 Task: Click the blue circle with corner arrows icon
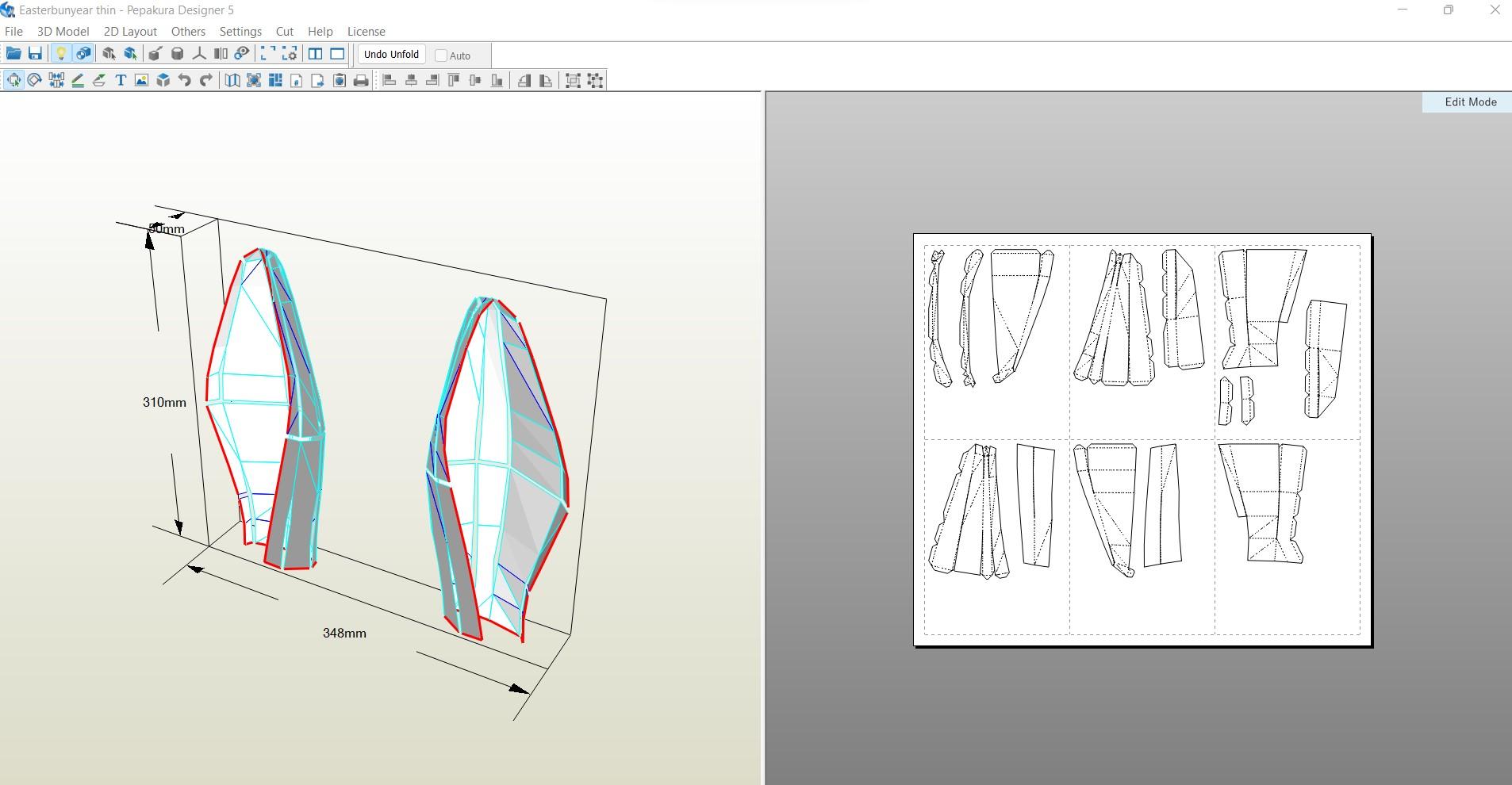254,80
